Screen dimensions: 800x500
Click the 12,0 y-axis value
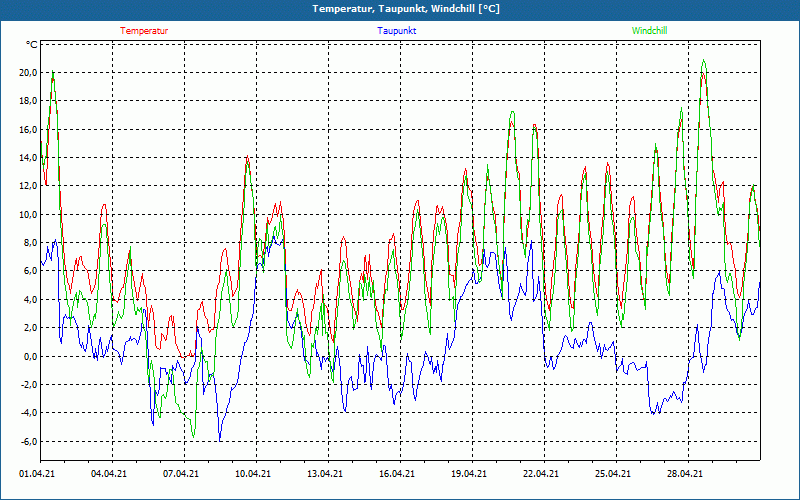pos(28,186)
